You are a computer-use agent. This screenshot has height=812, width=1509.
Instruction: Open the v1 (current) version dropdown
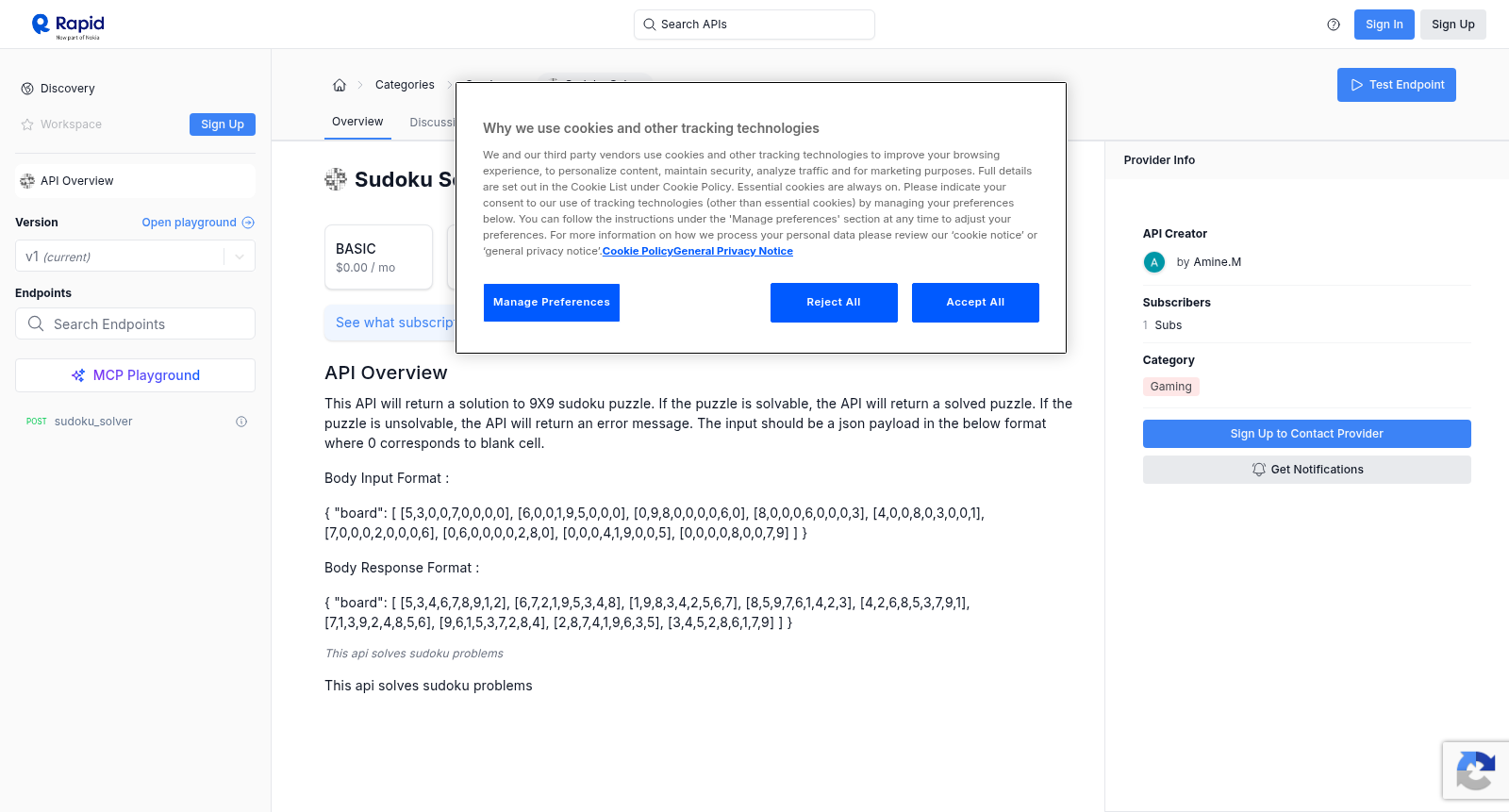(x=135, y=257)
